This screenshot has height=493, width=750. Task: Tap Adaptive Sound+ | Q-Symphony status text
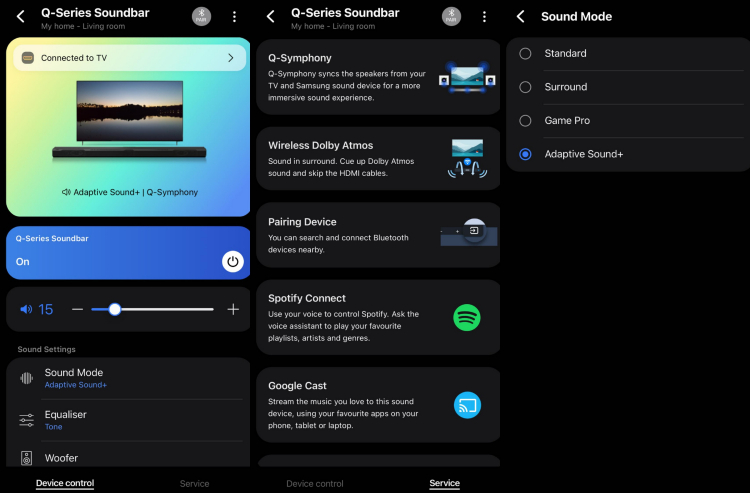(130, 192)
